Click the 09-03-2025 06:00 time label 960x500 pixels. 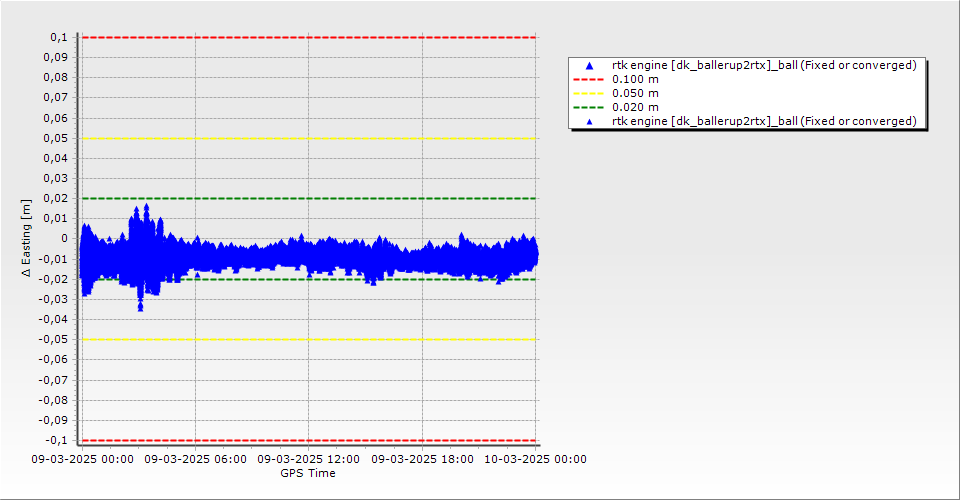(x=195, y=459)
